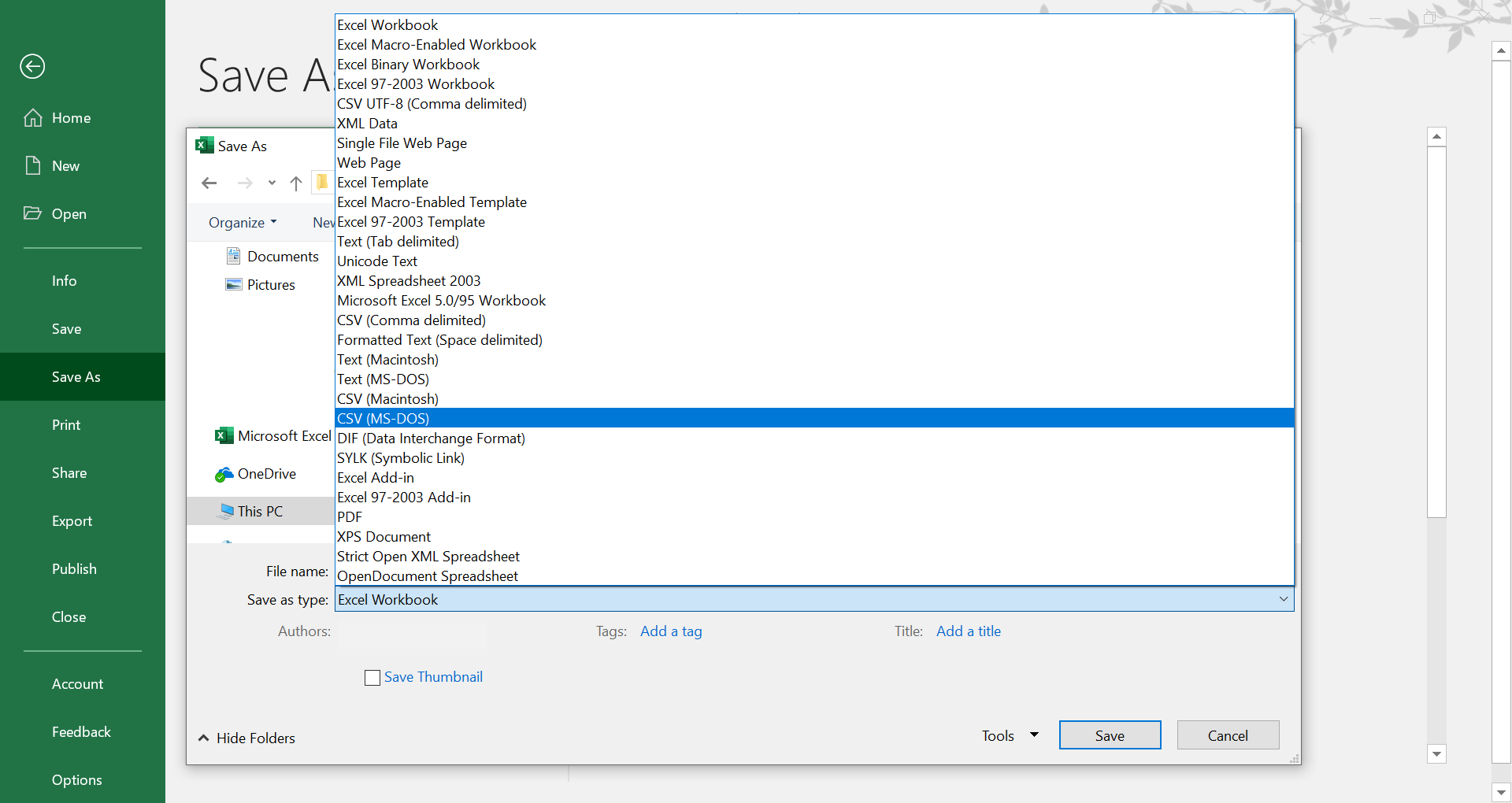The height and width of the screenshot is (803, 1512).
Task: Click the Pictures folder icon
Action: click(234, 284)
